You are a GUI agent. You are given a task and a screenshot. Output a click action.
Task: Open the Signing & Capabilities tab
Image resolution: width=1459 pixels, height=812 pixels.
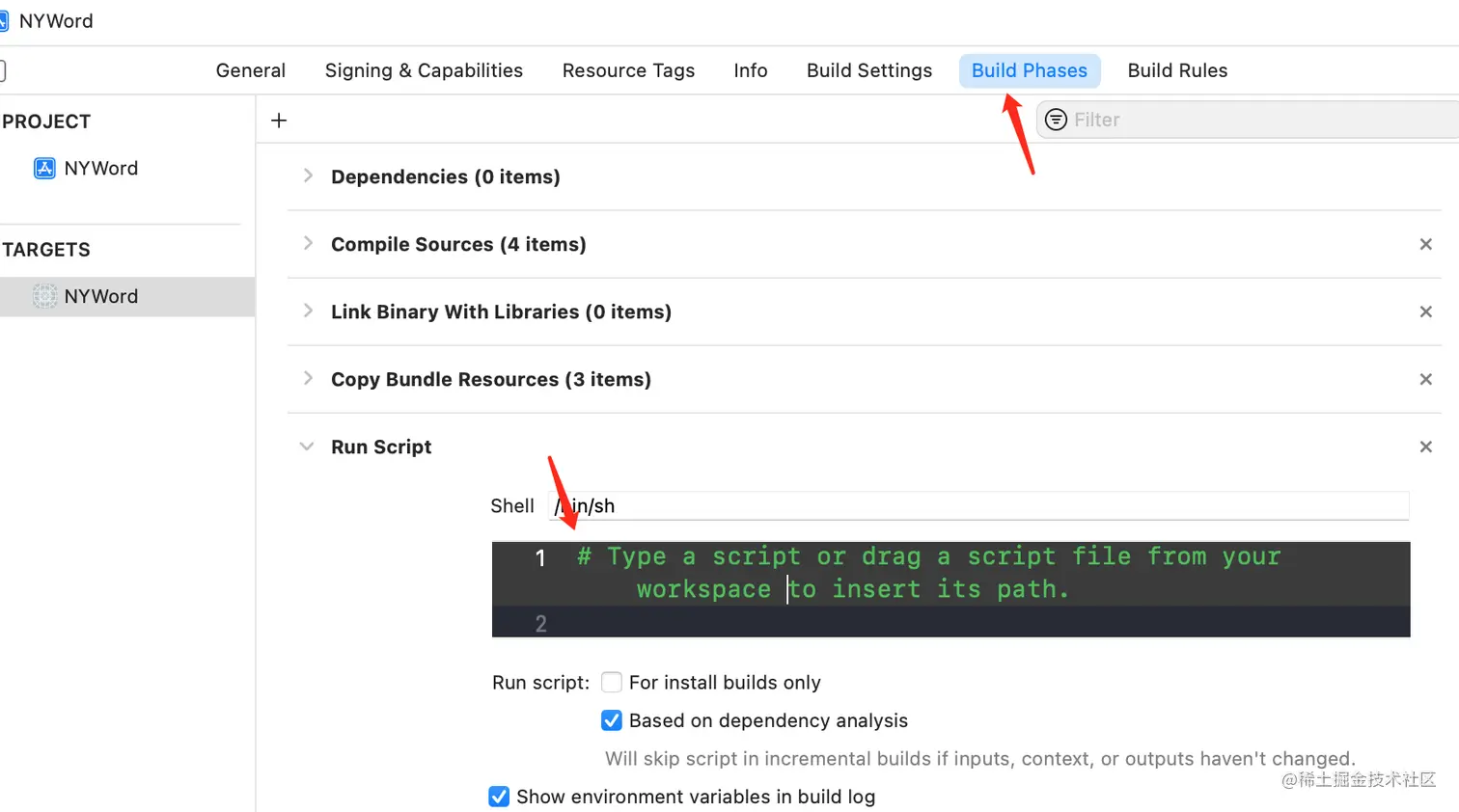click(x=424, y=70)
